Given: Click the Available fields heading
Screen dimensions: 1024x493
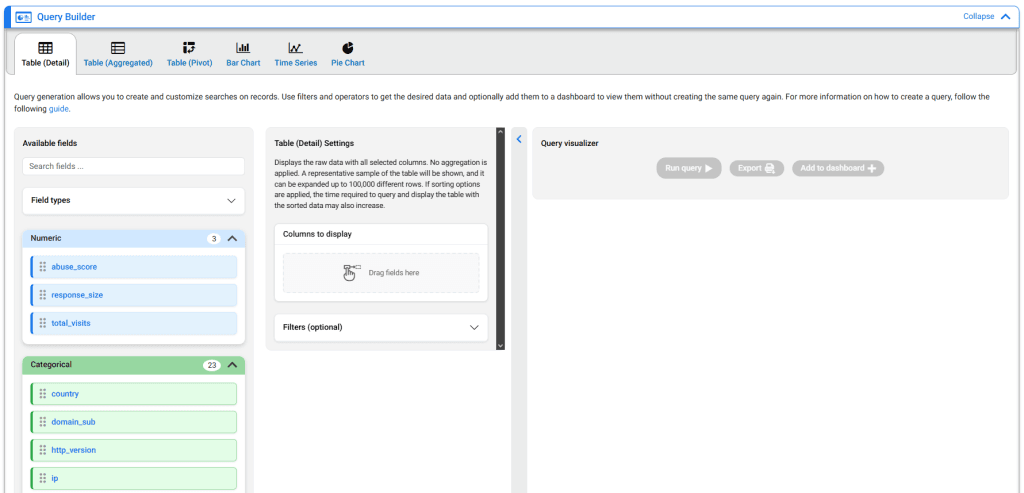Looking at the screenshot, I should [50, 143].
